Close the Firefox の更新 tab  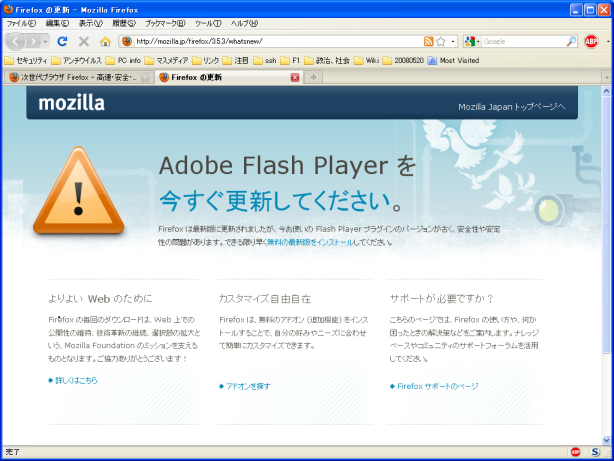[x=295, y=78]
